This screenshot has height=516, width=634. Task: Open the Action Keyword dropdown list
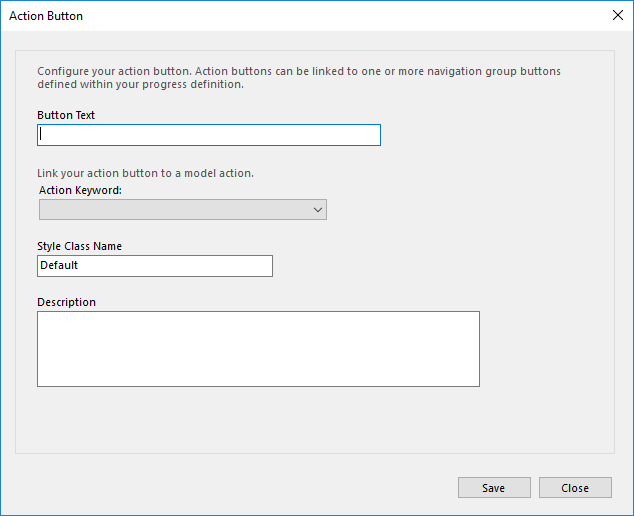click(182, 210)
